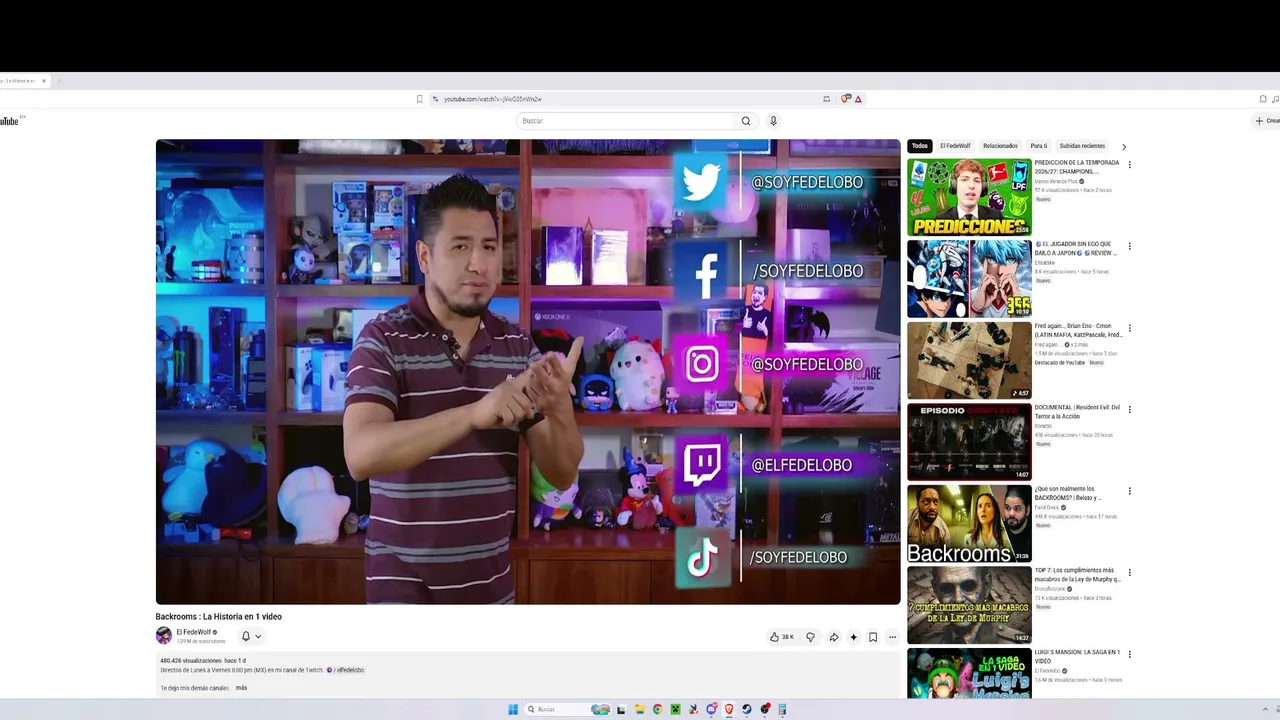
Task: Click the '7,09 M de suscriptores' subscriber count
Action: (x=201, y=641)
